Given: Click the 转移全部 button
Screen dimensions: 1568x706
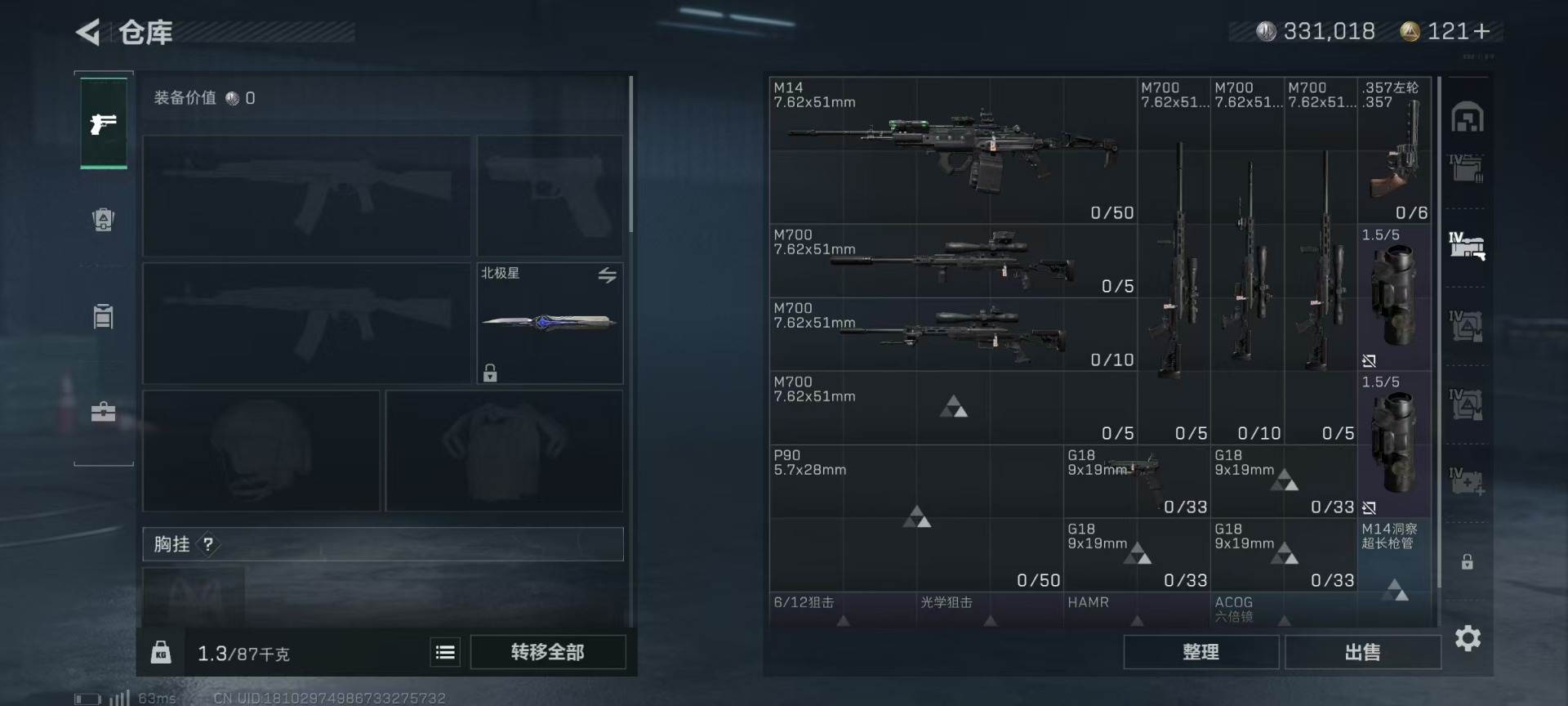Looking at the screenshot, I should click(x=548, y=652).
